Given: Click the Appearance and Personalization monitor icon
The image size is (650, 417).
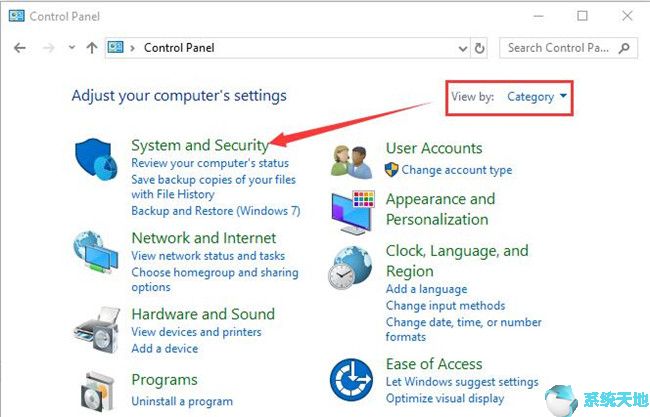Looking at the screenshot, I should 352,208.
